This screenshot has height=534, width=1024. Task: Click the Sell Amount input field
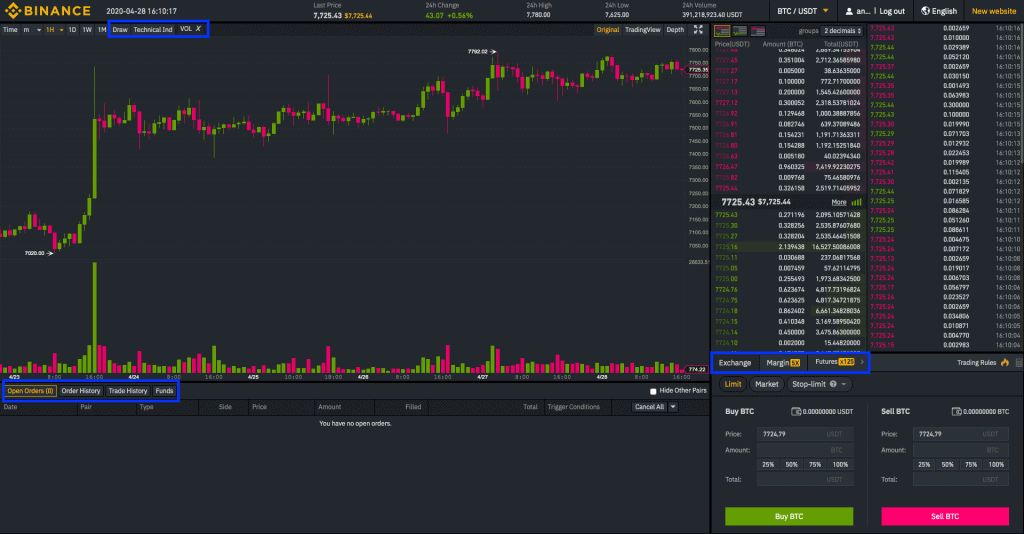click(961, 450)
